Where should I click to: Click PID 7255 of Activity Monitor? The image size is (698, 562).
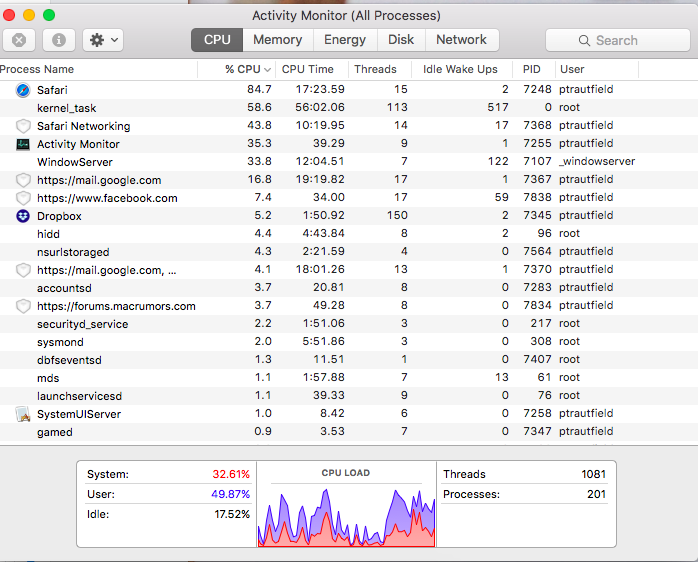point(537,143)
